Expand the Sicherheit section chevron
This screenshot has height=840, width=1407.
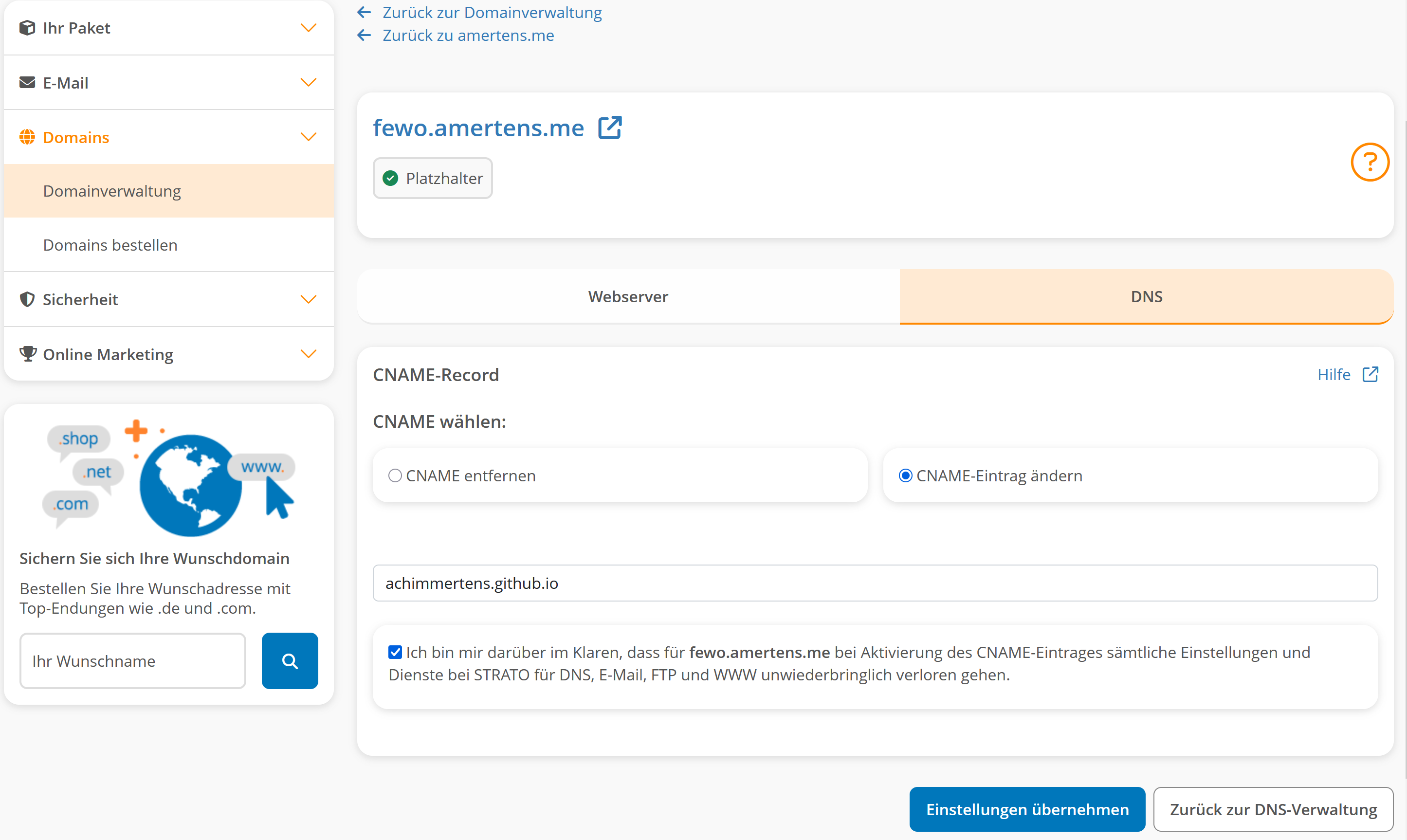pos(309,299)
